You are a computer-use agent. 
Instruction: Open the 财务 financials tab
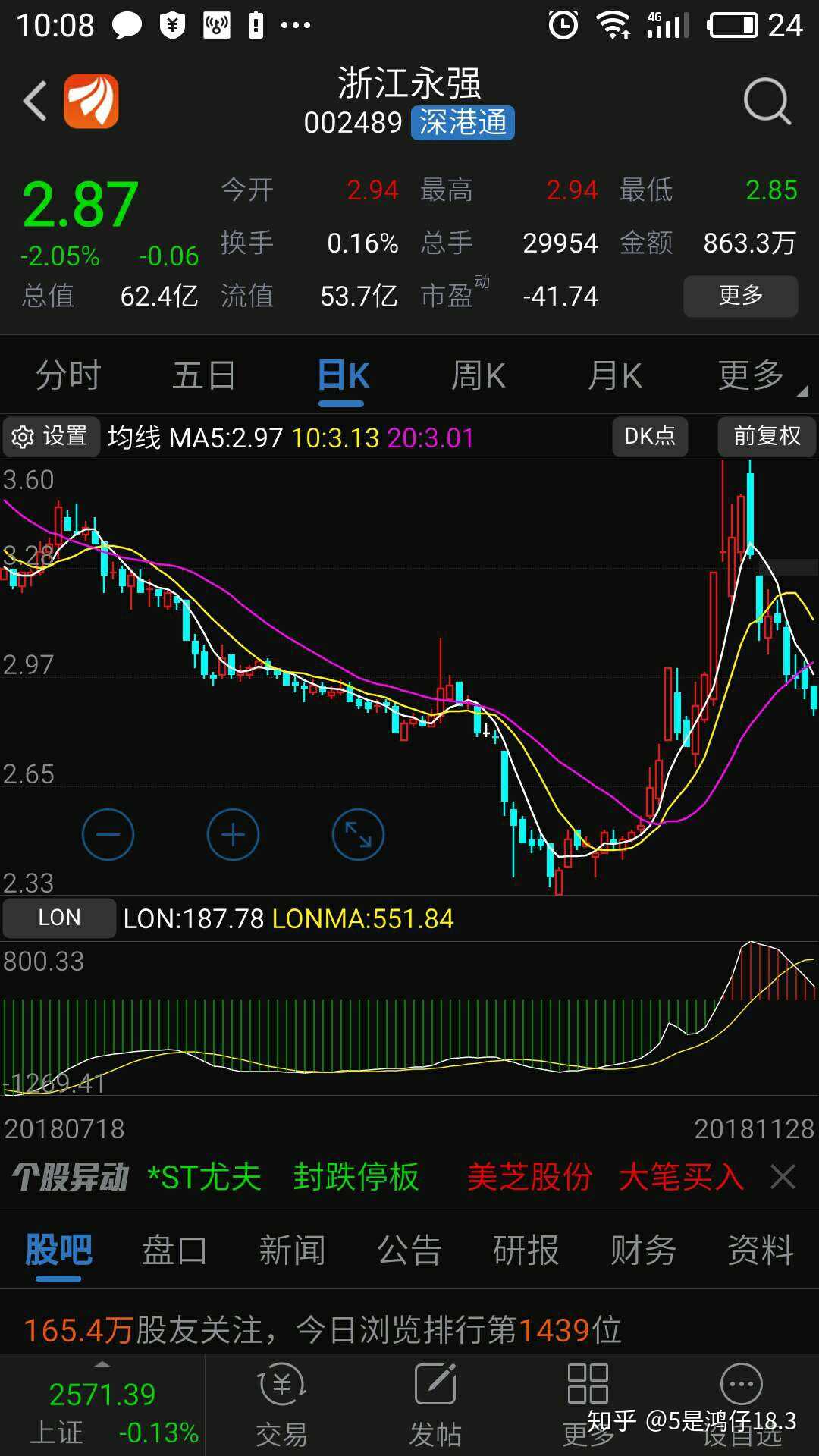pos(643,1250)
